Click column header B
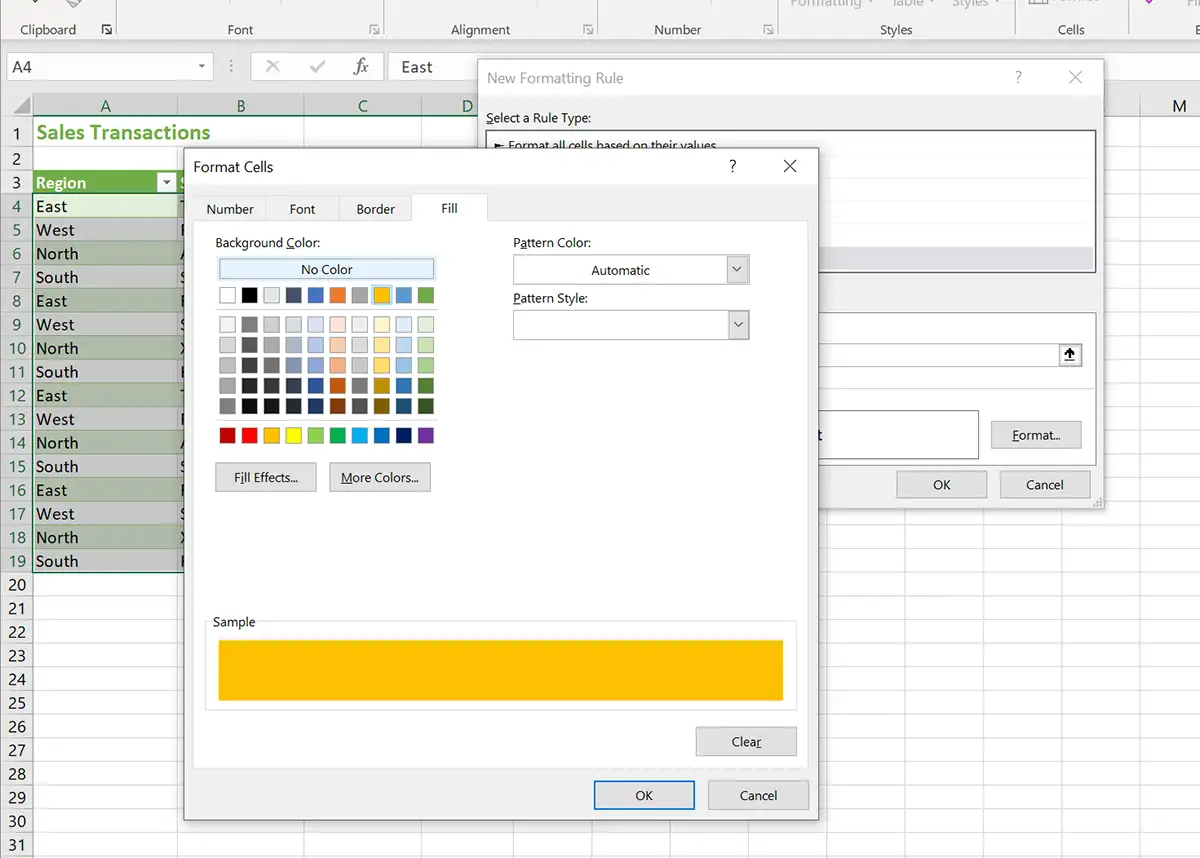The height and width of the screenshot is (858, 1200). coord(241,106)
